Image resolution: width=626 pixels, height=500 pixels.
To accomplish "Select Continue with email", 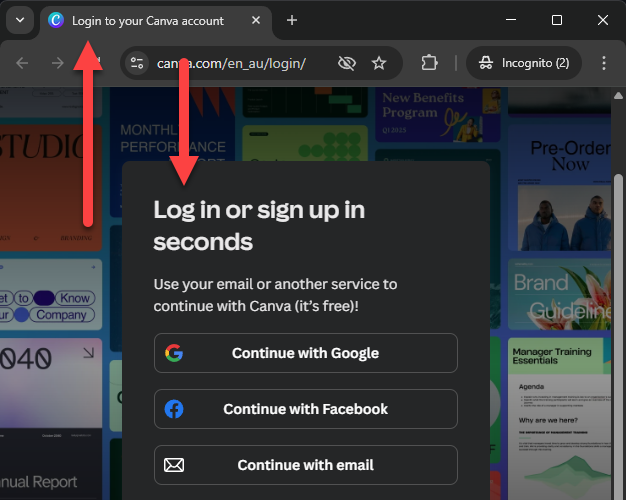I will (x=305, y=465).
